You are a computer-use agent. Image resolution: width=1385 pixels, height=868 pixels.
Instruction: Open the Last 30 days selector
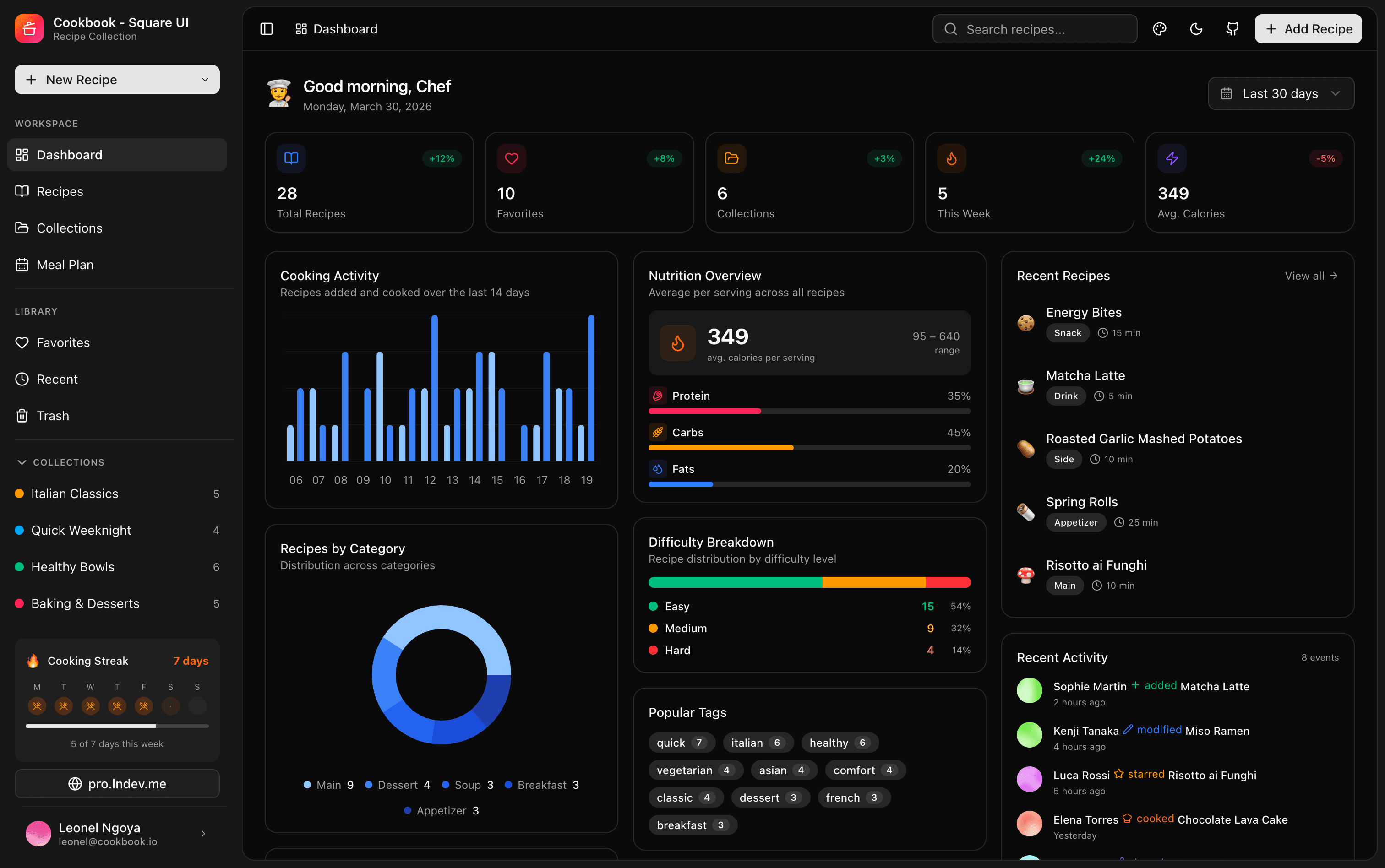(x=1281, y=93)
